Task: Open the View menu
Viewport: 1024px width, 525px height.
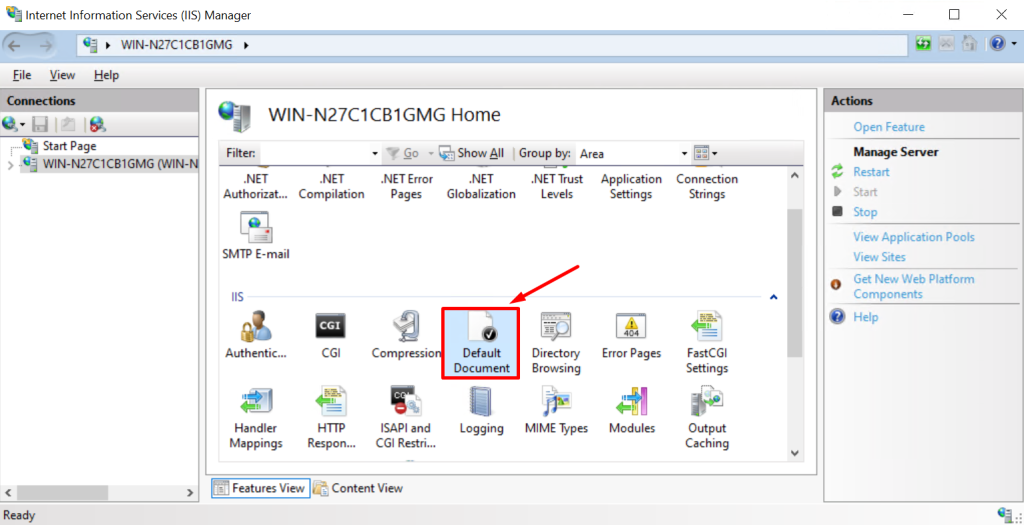Action: click(x=62, y=75)
